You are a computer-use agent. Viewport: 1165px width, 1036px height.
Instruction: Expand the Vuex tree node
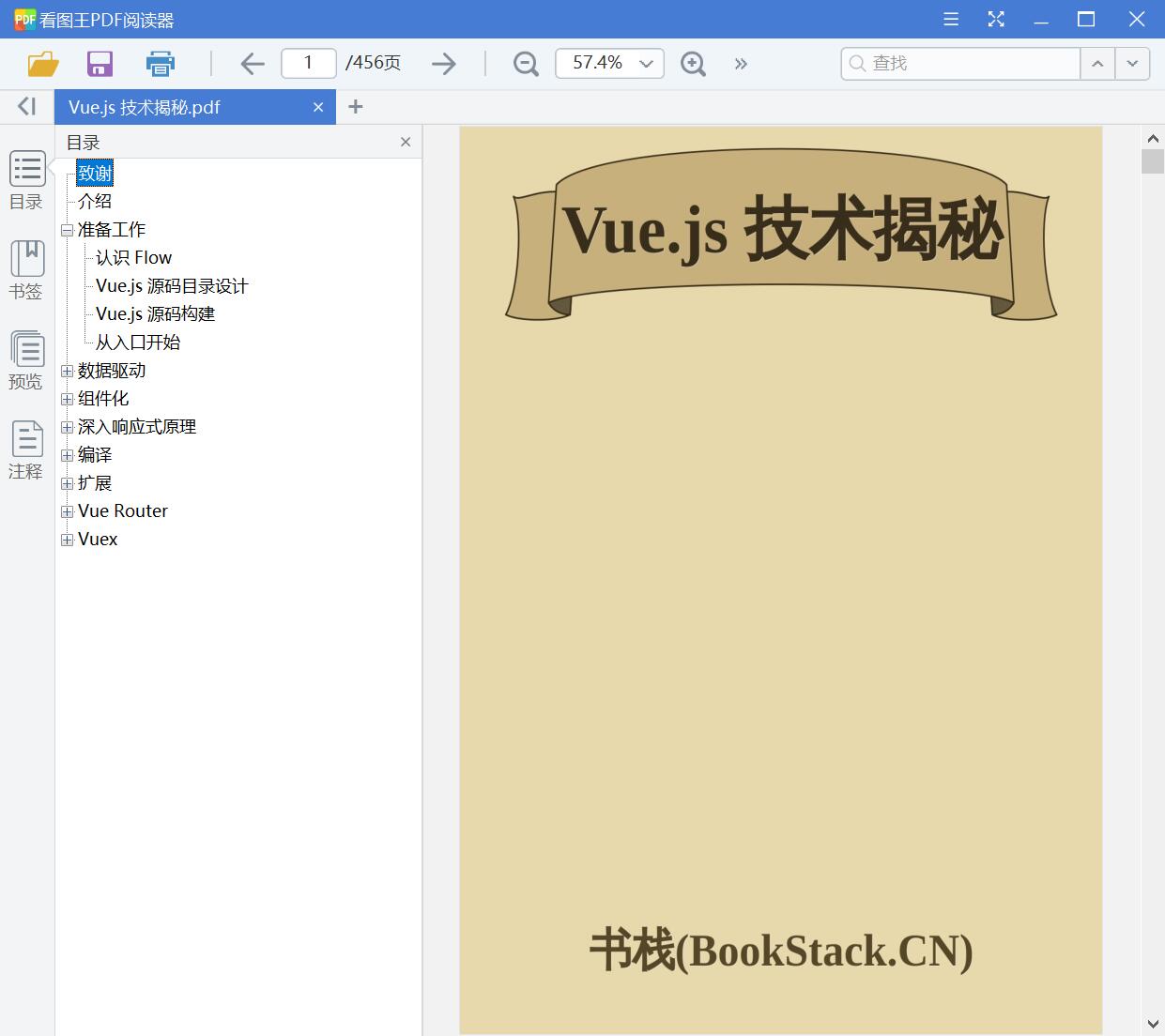(67, 540)
